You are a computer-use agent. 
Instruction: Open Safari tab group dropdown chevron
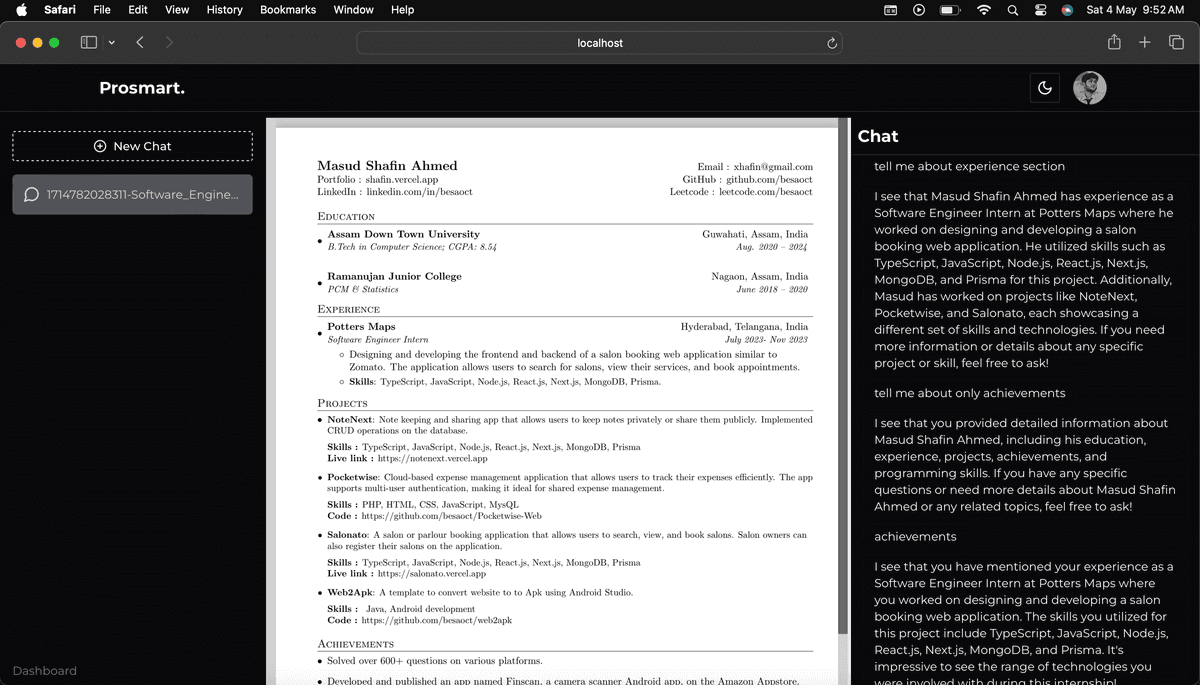click(111, 43)
